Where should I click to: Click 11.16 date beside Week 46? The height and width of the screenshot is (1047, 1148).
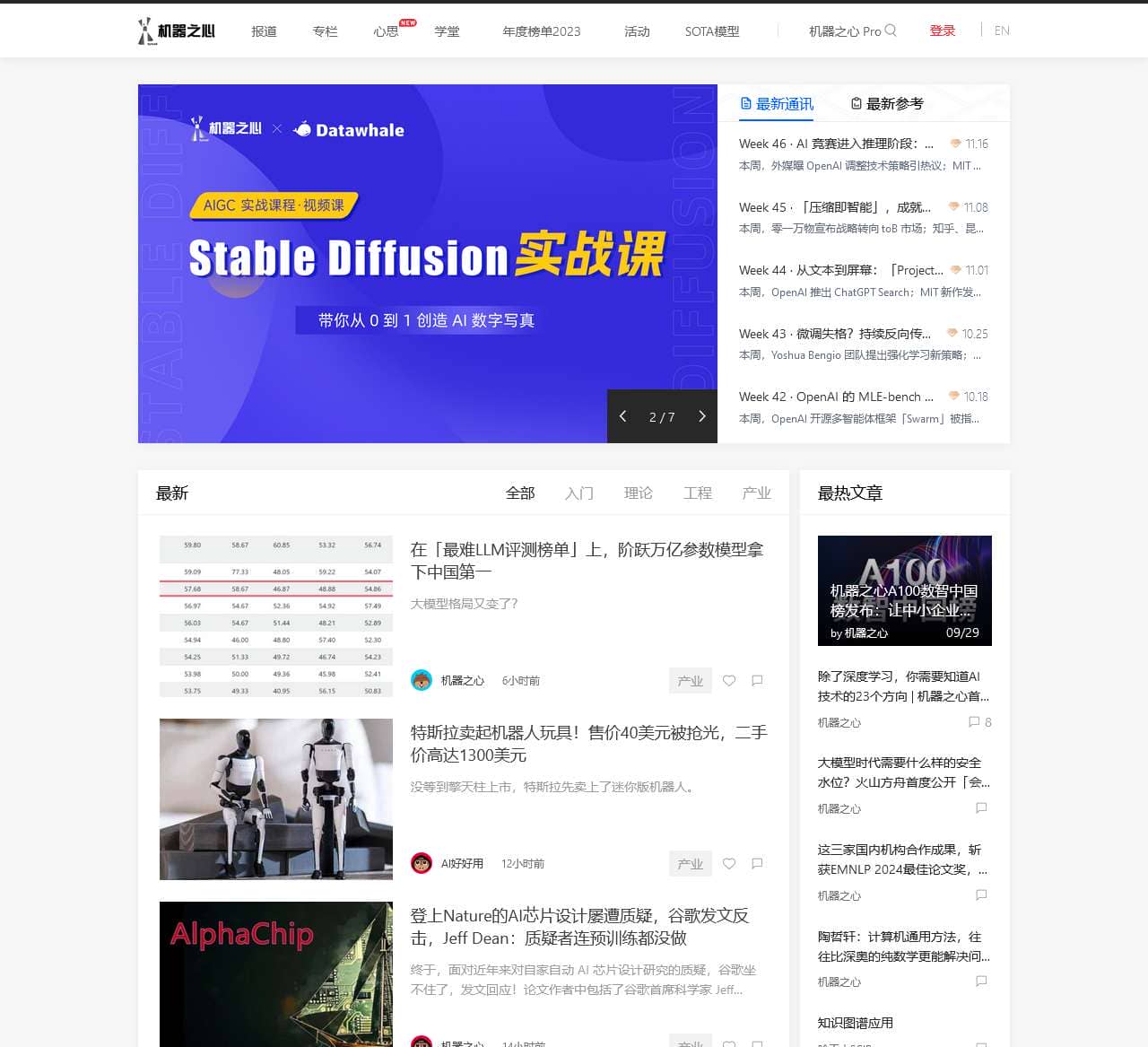click(977, 144)
